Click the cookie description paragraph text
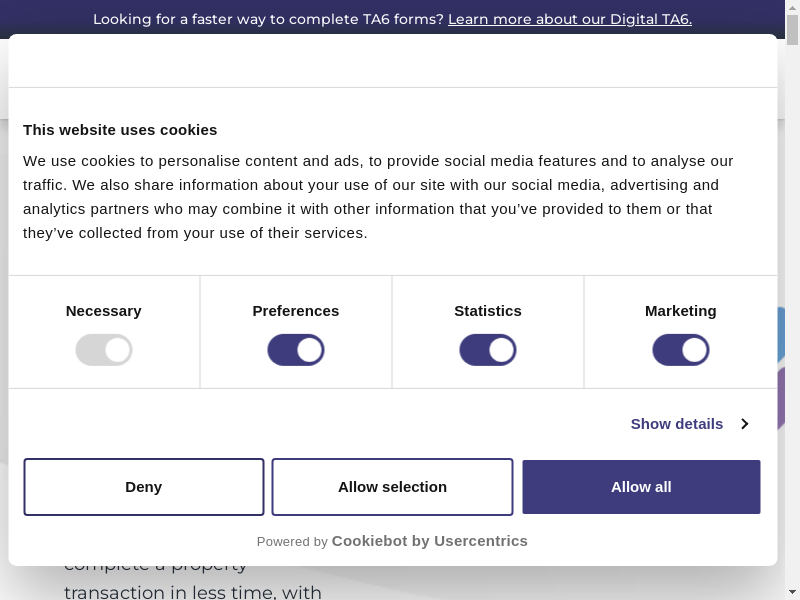This screenshot has height=600, width=800. coord(380,197)
